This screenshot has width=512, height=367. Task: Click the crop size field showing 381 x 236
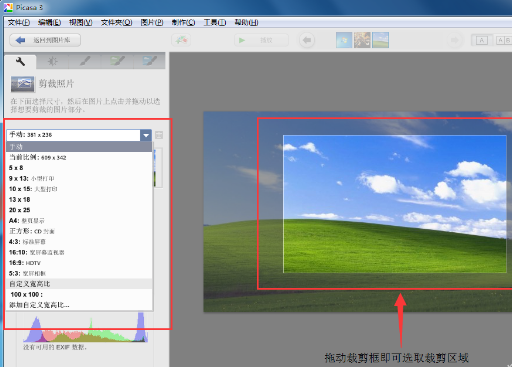click(74, 135)
